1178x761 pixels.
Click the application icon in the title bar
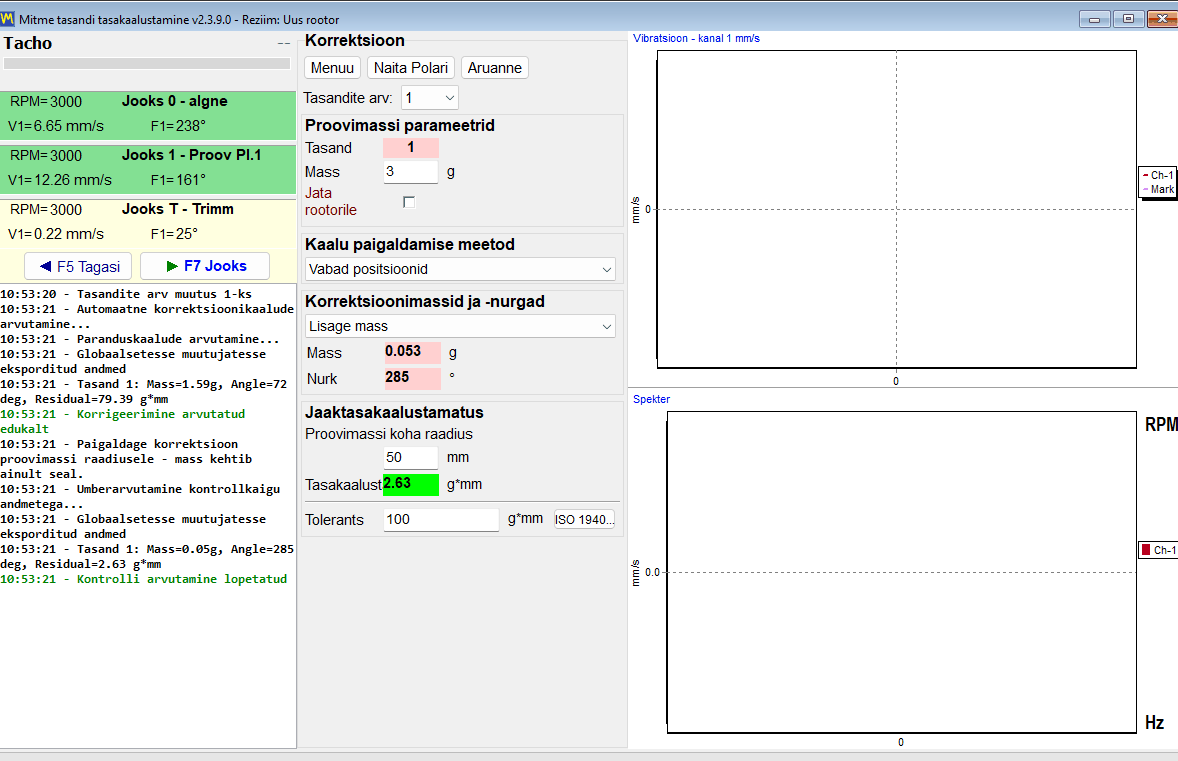tap(8, 19)
